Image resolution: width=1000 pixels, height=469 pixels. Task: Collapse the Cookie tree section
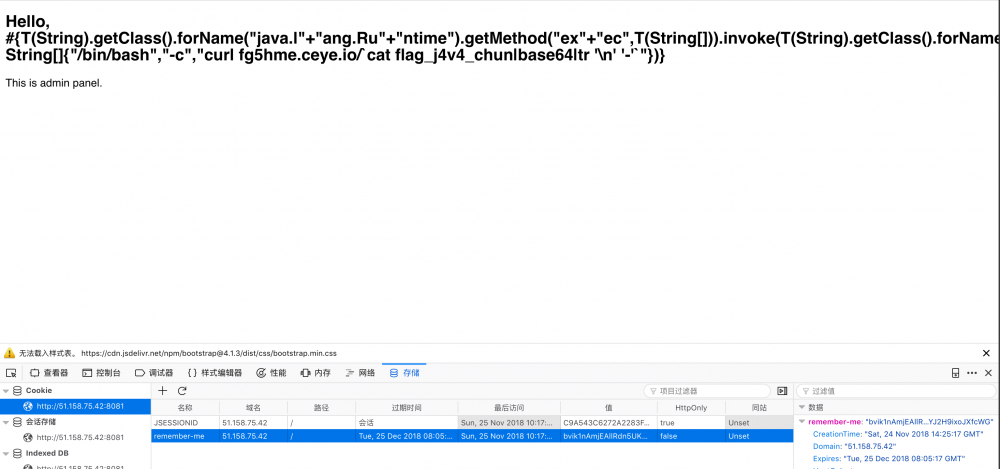click(x=6, y=391)
